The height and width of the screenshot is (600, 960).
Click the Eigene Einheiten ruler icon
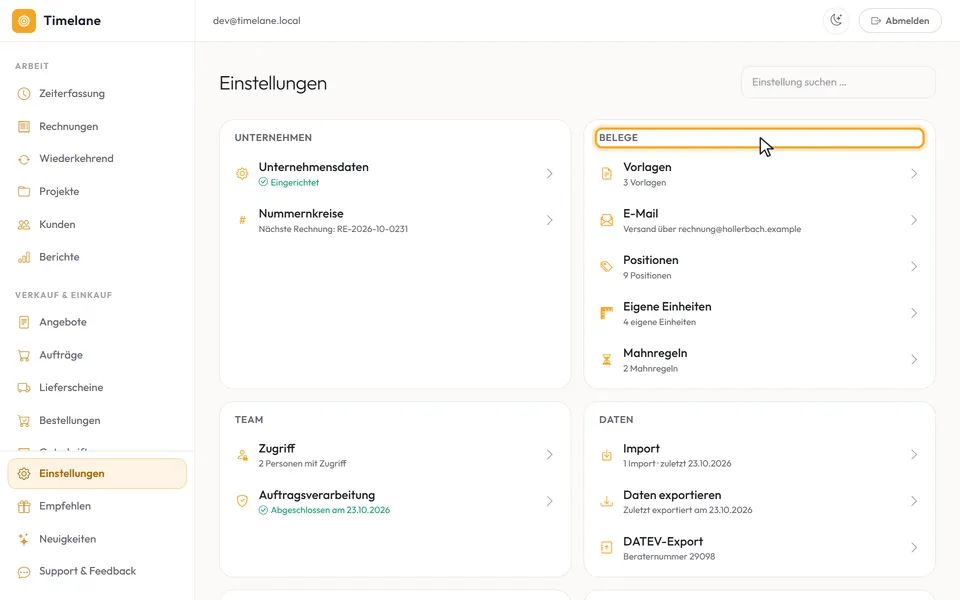click(607, 313)
